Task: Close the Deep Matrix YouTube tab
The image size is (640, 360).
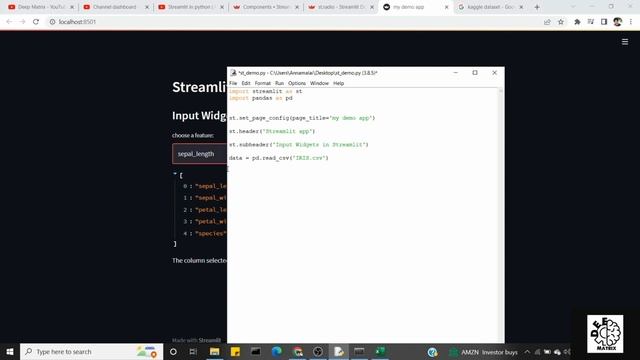Action: 72,7
